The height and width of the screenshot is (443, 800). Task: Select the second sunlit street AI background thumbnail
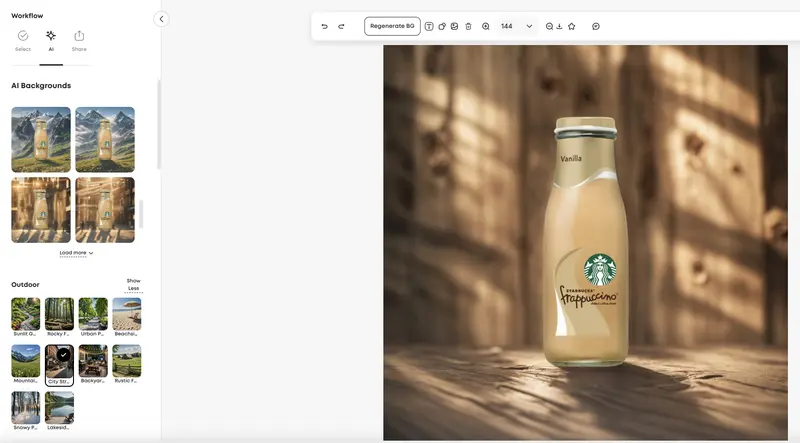click(105, 210)
